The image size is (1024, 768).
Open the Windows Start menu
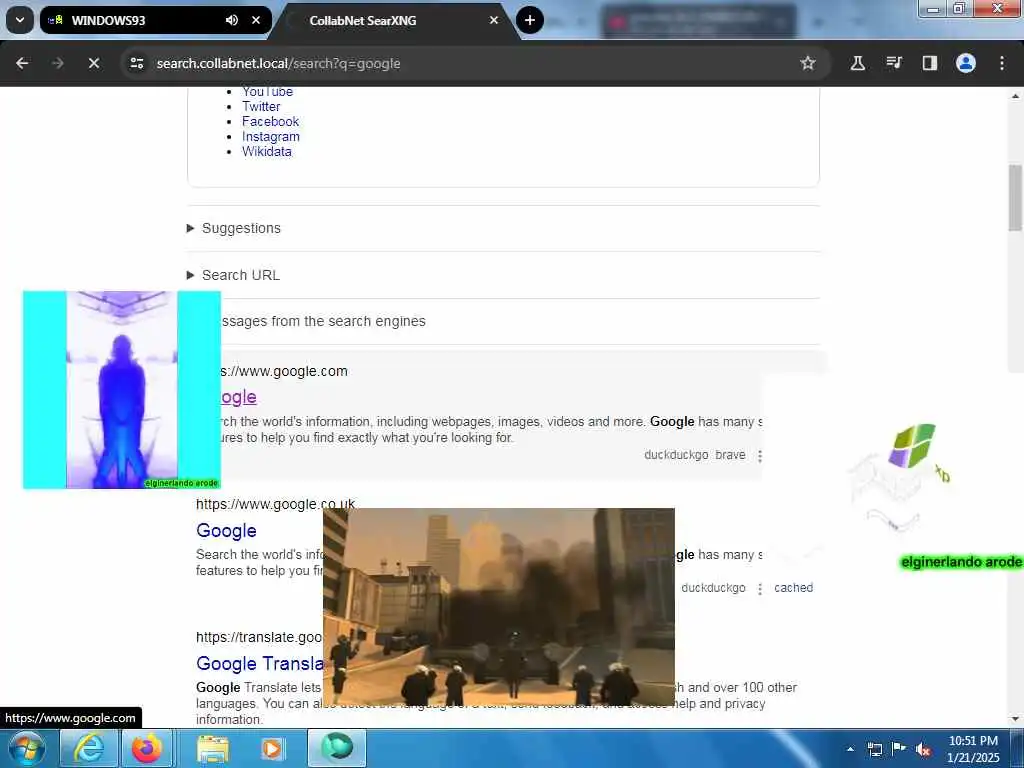pyautogui.click(x=26, y=748)
